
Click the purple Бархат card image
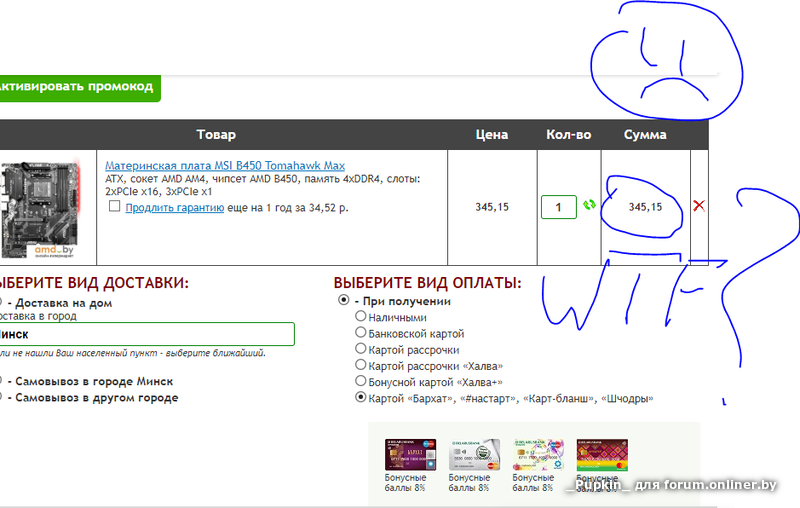click(x=410, y=455)
